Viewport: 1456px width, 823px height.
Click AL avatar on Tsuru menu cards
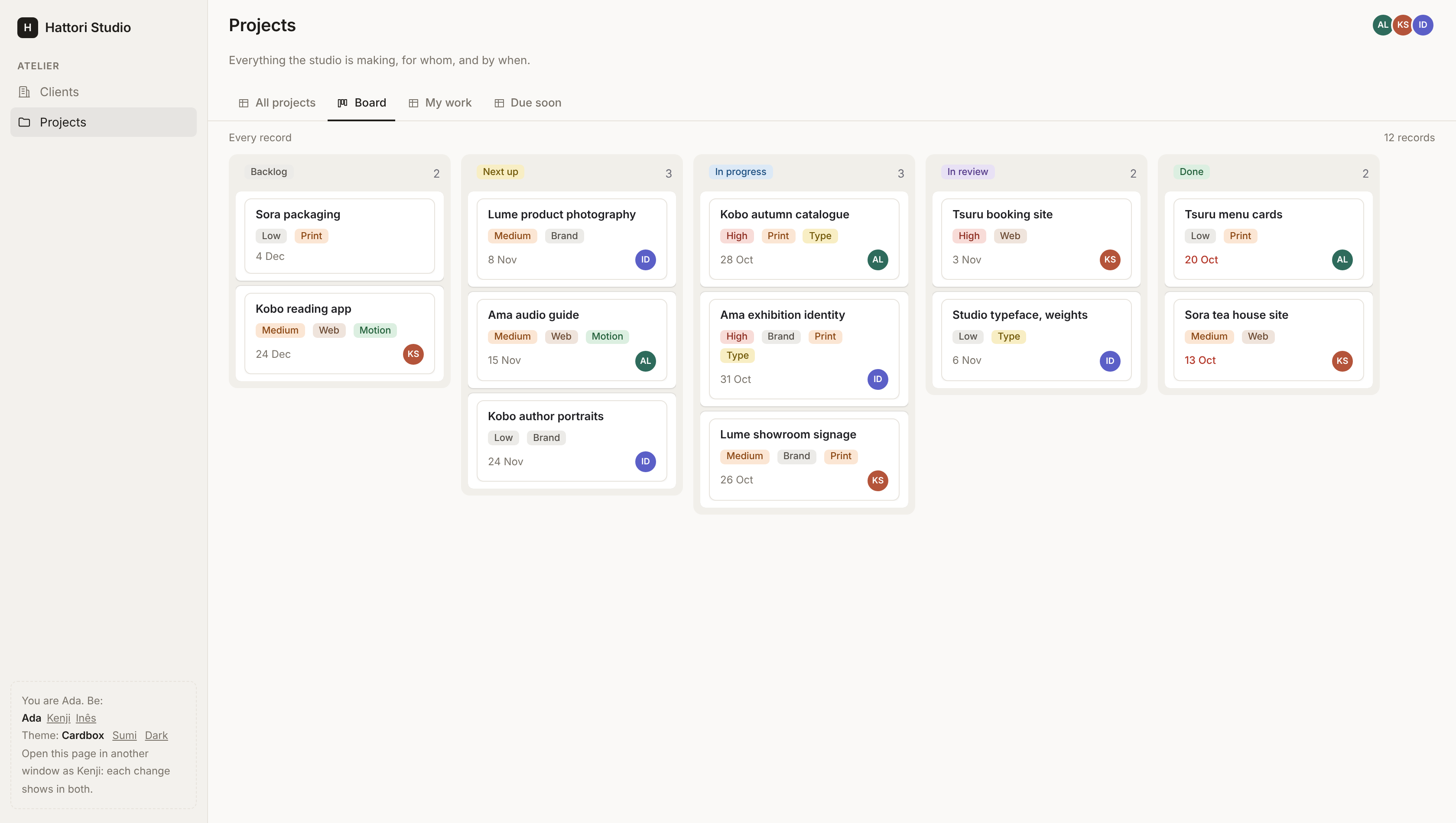[x=1342, y=260]
